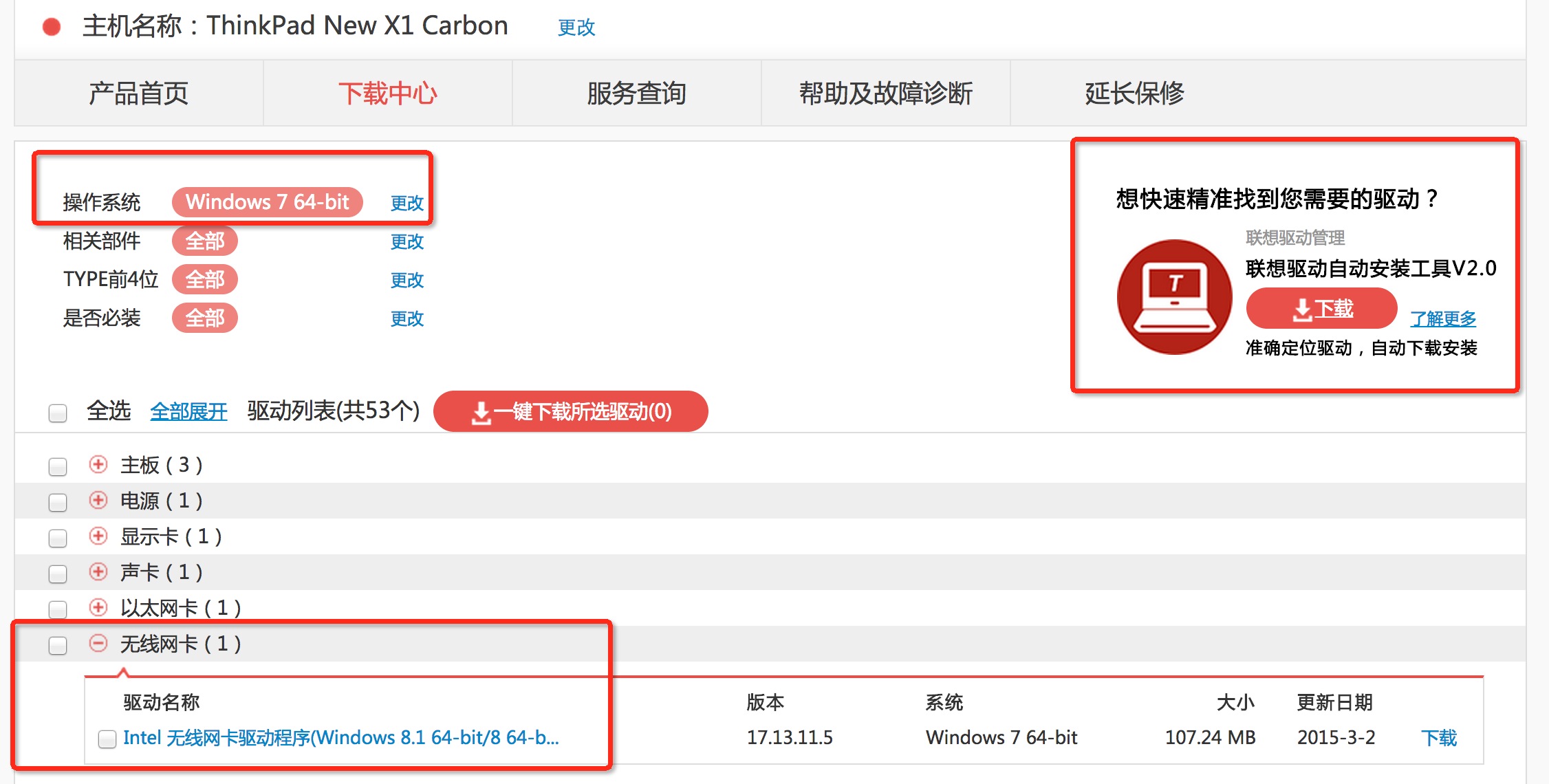Image resolution: width=1549 pixels, height=784 pixels.
Task: Click 更改 for 相关部件
Action: click(x=407, y=241)
